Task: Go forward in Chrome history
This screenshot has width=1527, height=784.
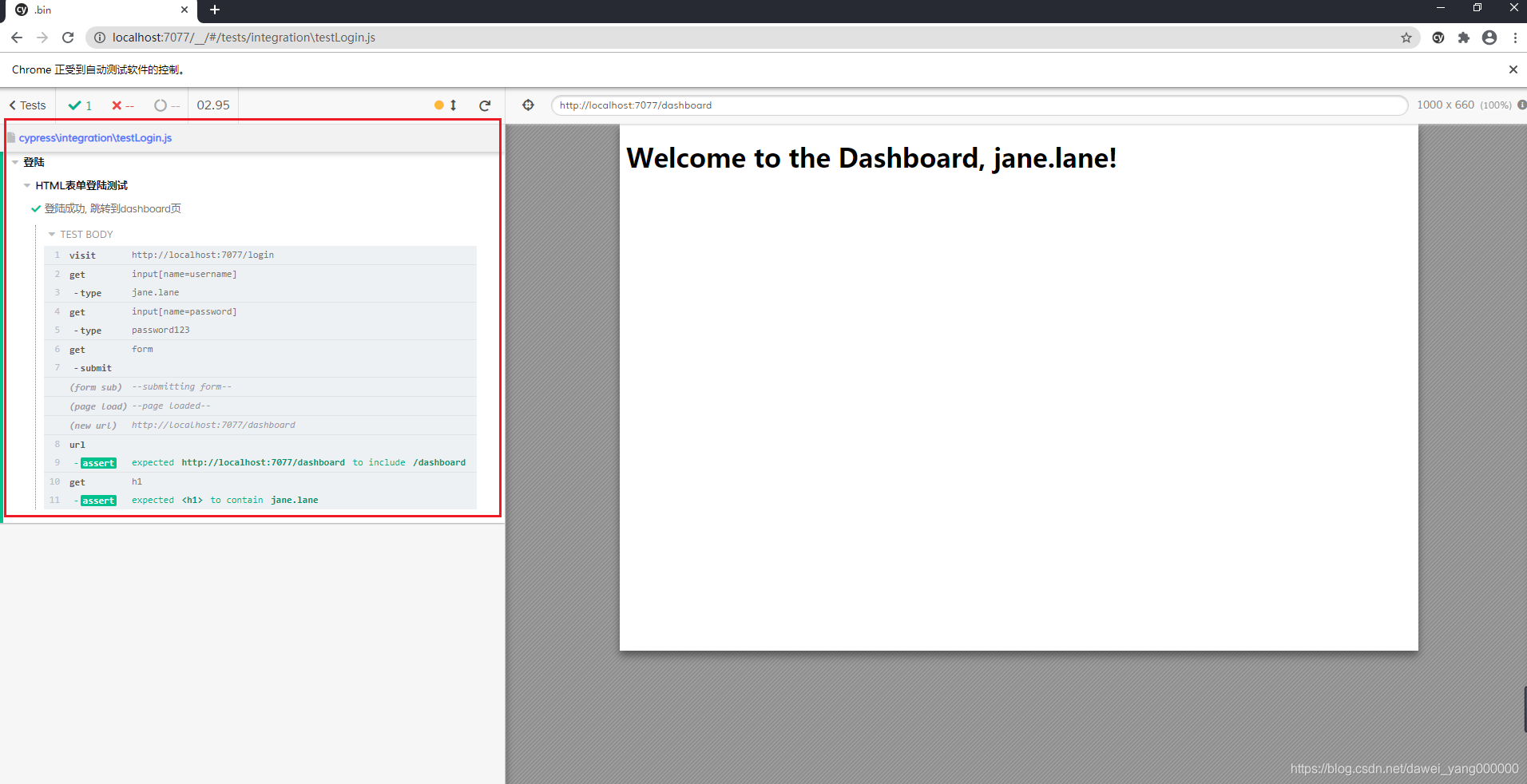Action: 42,38
